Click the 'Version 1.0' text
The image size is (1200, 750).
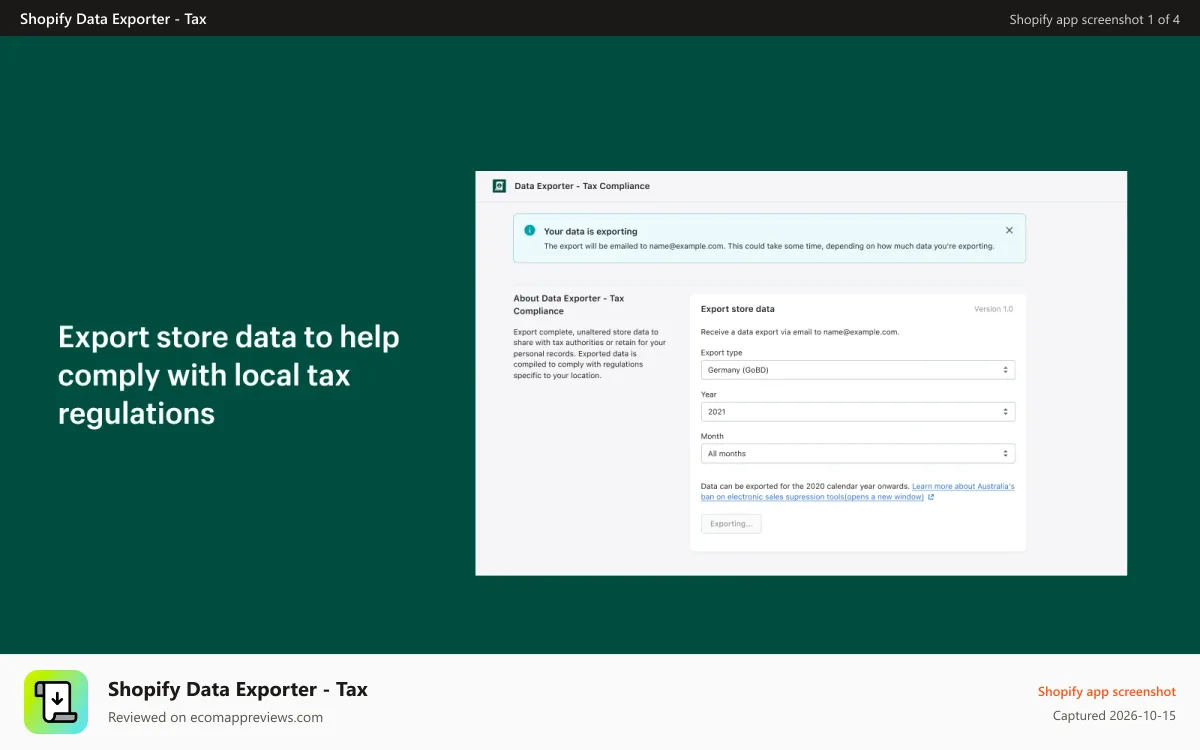(x=993, y=309)
